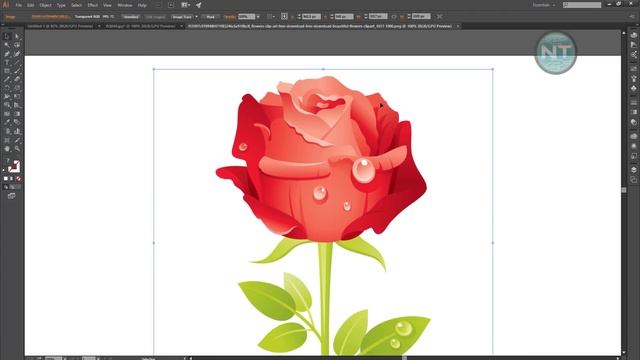Click the Stroke color box
The width and height of the screenshot is (640, 360).
14,167
